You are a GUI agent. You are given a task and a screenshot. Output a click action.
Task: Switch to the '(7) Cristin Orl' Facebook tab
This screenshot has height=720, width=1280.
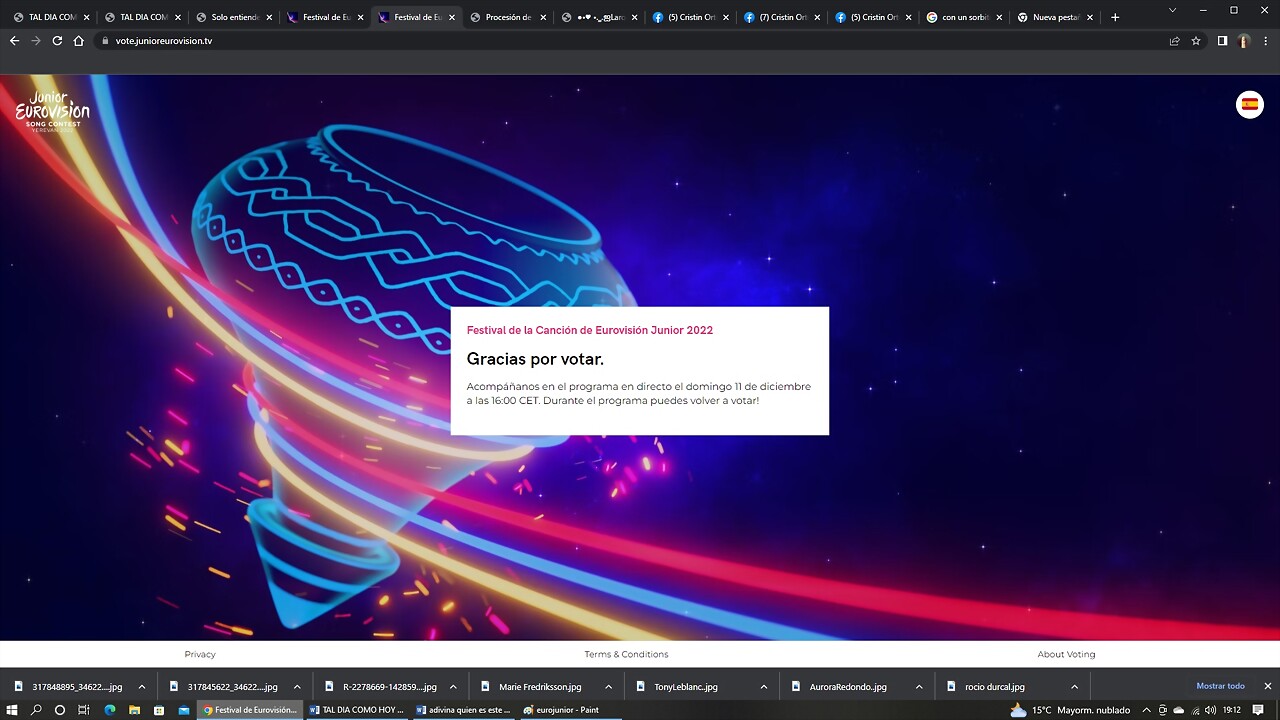[781, 17]
